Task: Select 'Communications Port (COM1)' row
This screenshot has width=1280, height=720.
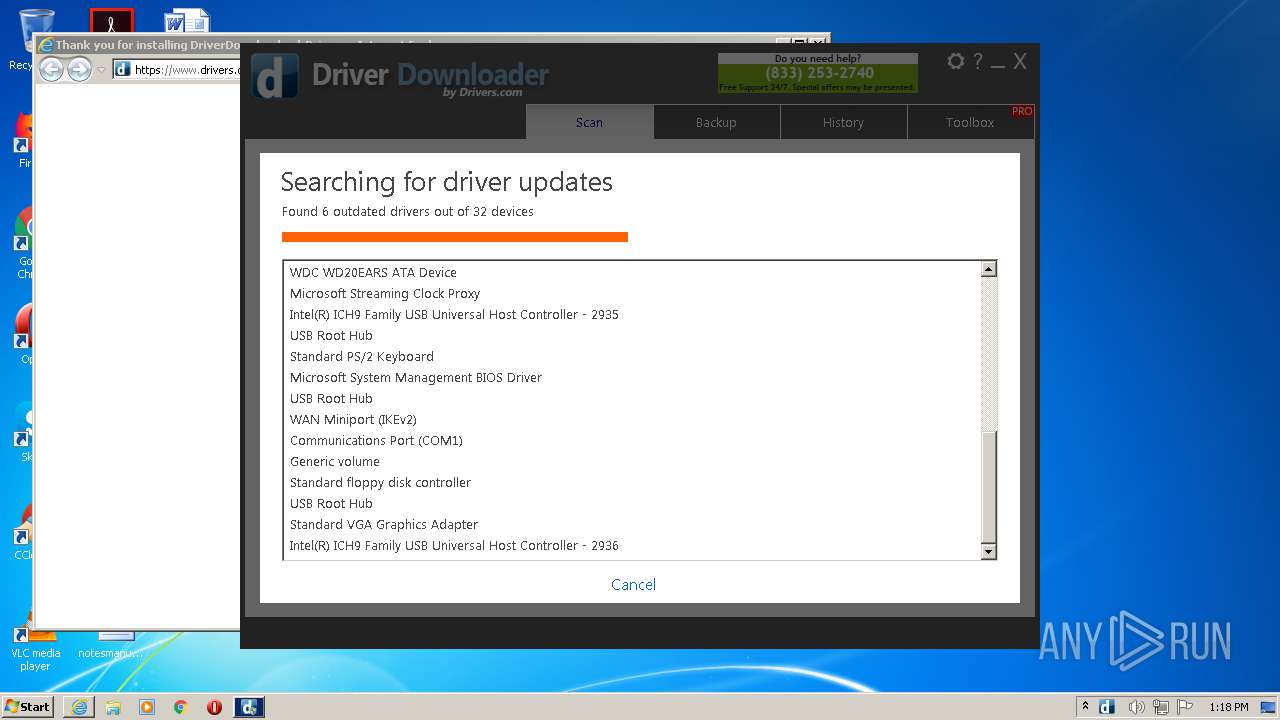Action: tap(632, 440)
